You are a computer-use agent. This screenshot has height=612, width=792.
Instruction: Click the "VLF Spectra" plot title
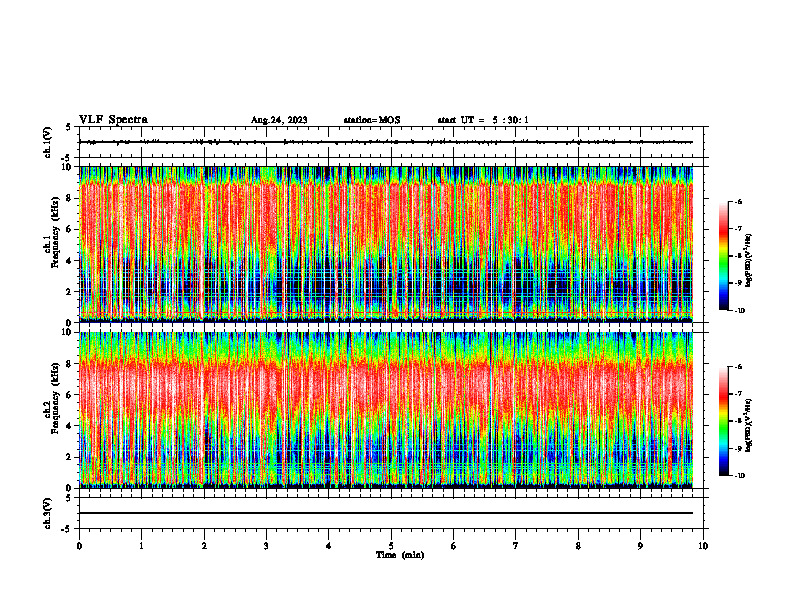coord(113,120)
